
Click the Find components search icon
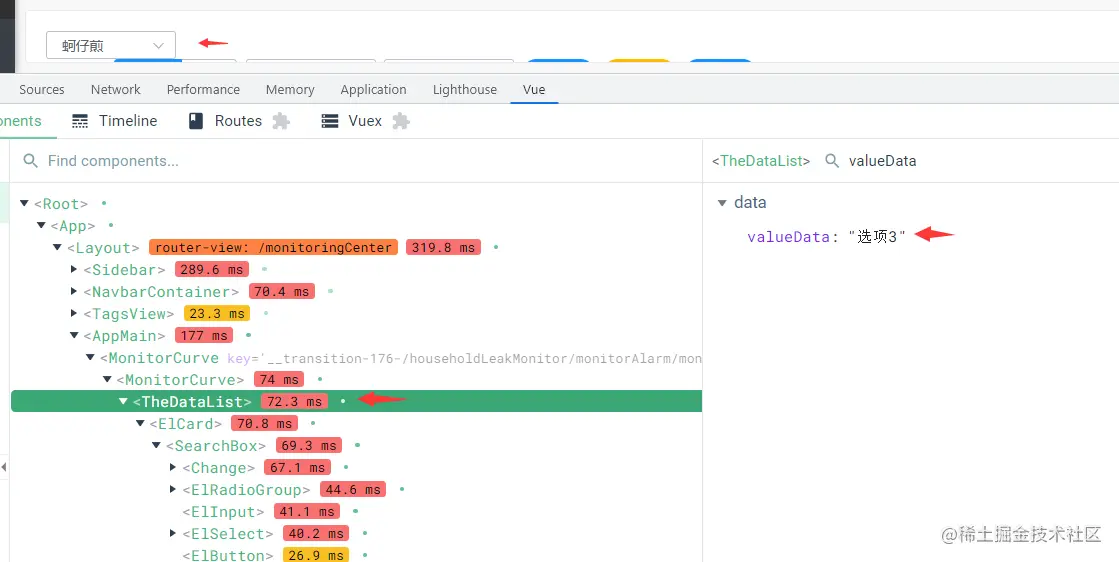pyautogui.click(x=30, y=160)
